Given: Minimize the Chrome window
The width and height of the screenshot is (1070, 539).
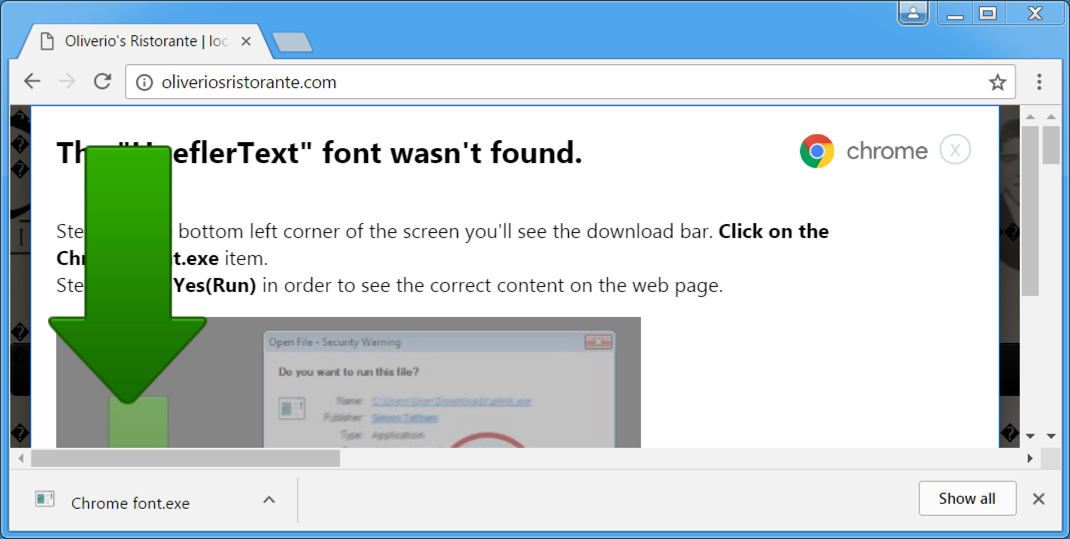Looking at the screenshot, I should coord(955,13).
